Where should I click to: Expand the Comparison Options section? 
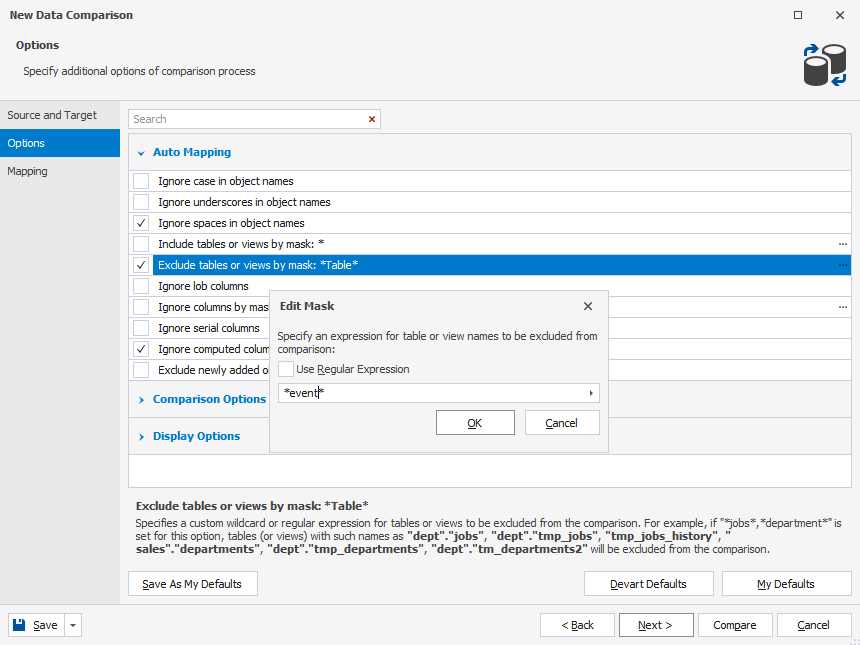coord(142,400)
